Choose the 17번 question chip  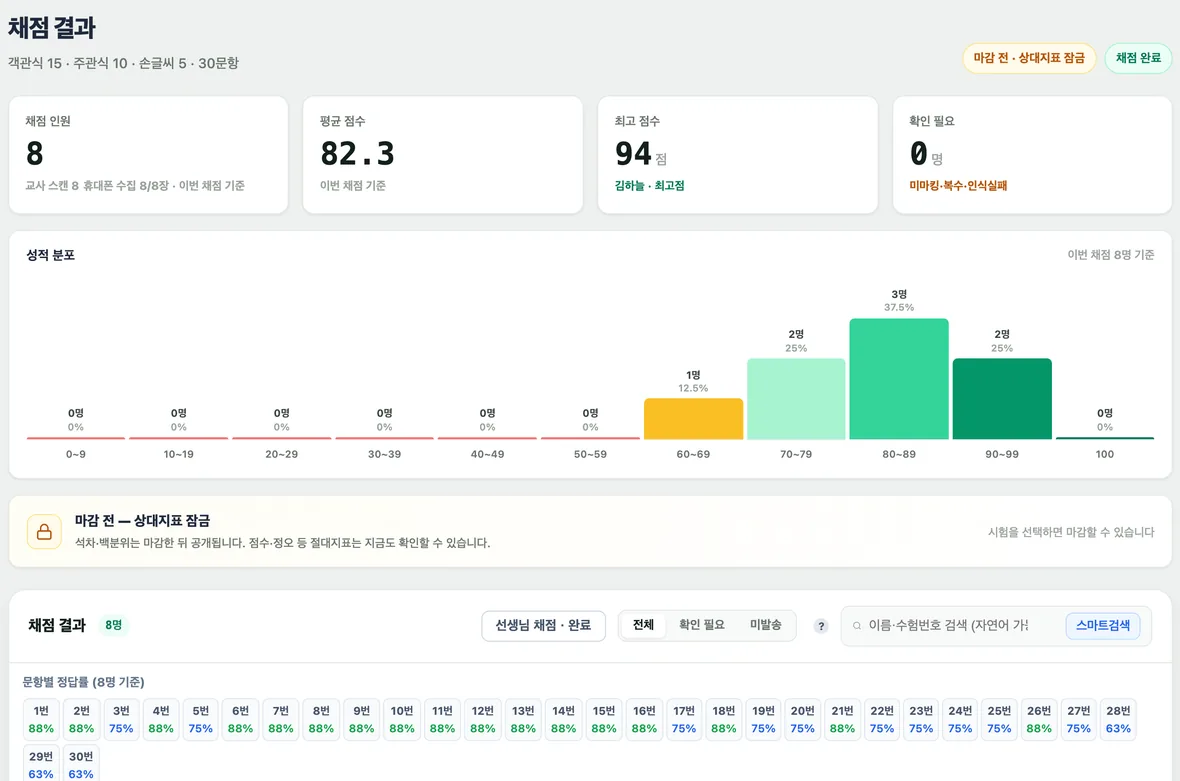pyautogui.click(x=684, y=719)
